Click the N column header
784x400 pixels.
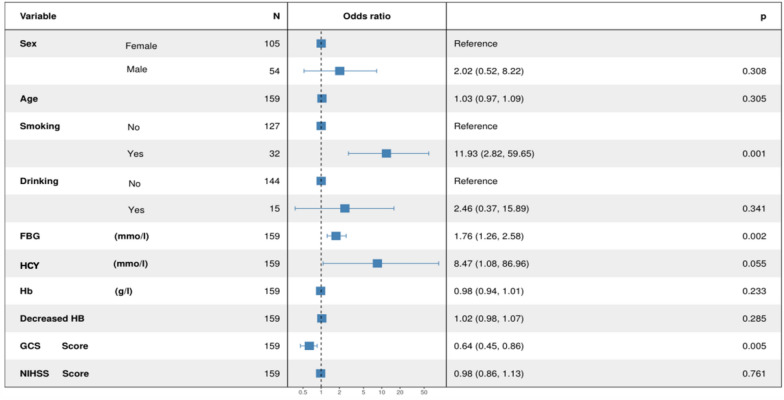tap(276, 16)
